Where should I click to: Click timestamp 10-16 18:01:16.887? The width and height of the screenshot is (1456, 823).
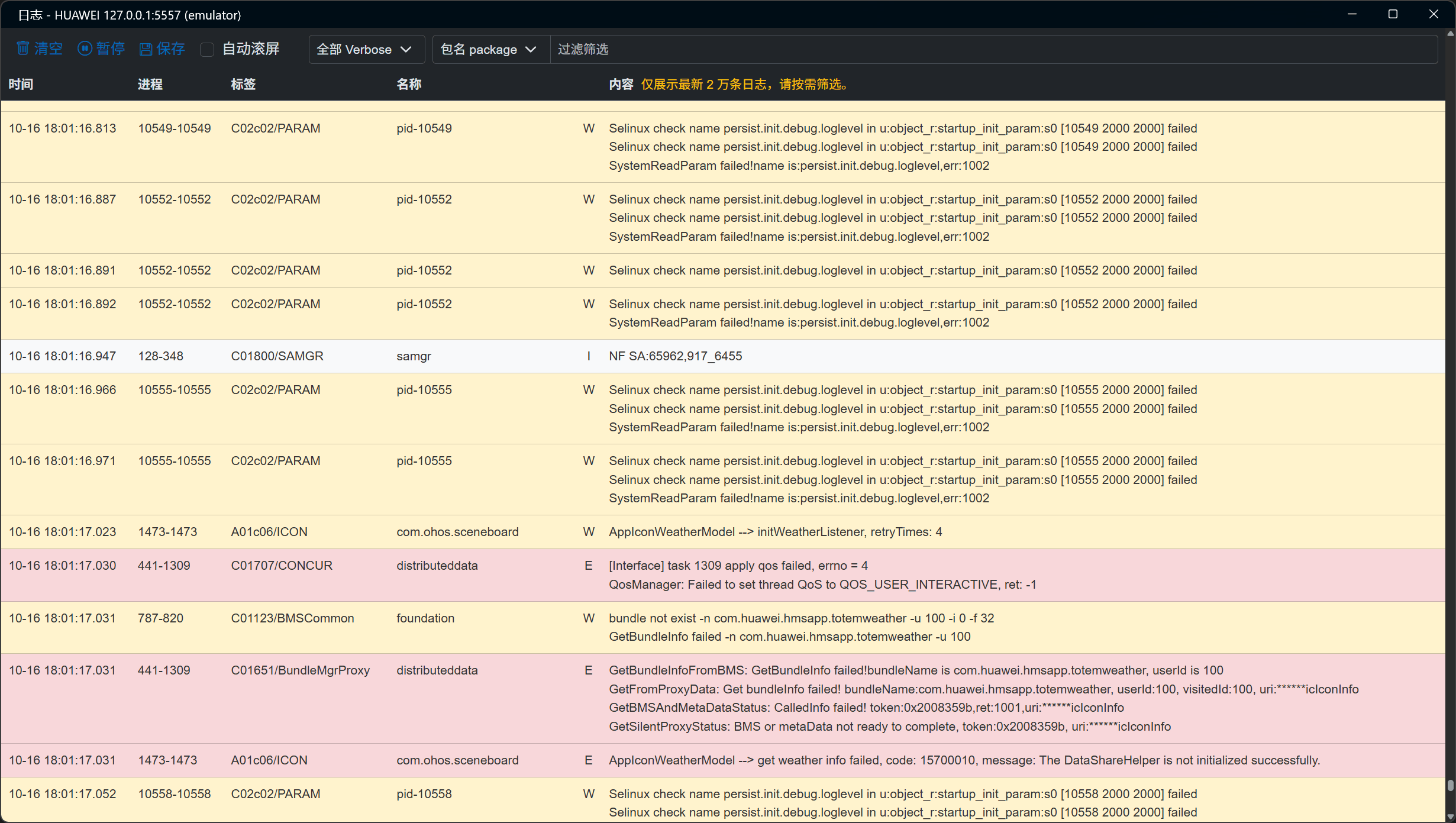pos(62,199)
